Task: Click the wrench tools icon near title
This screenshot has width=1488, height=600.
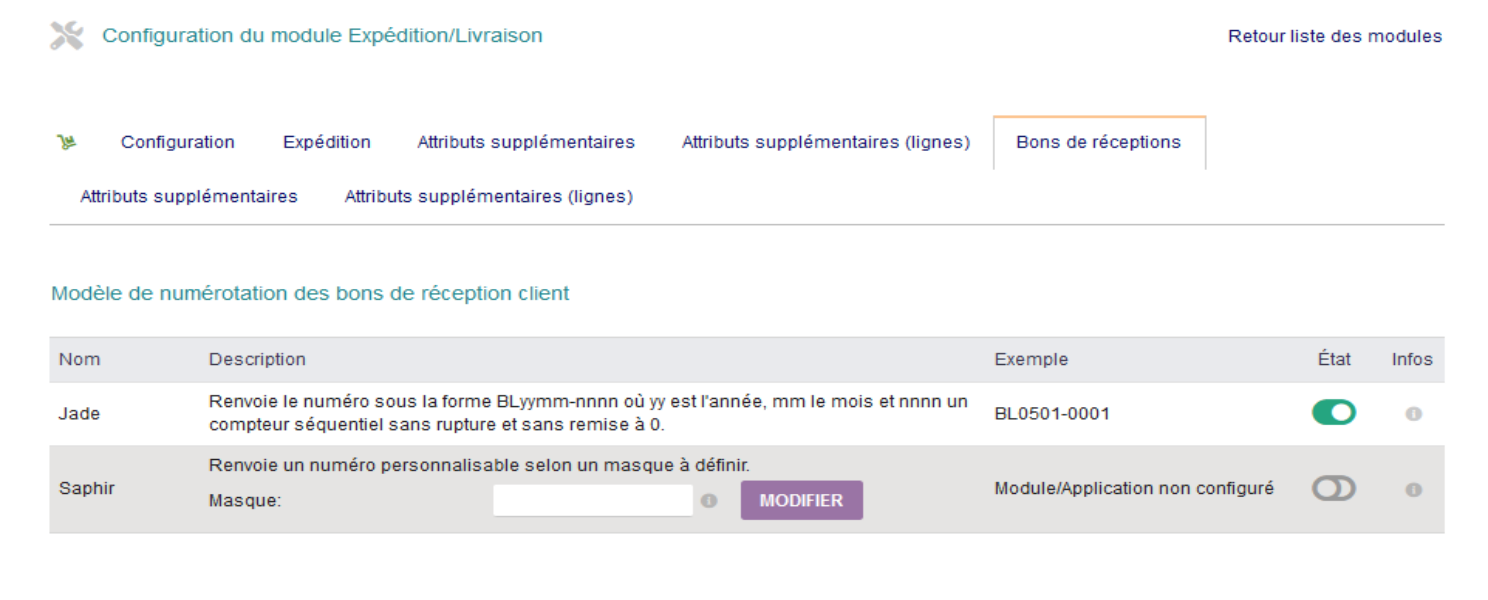Action: (x=67, y=36)
